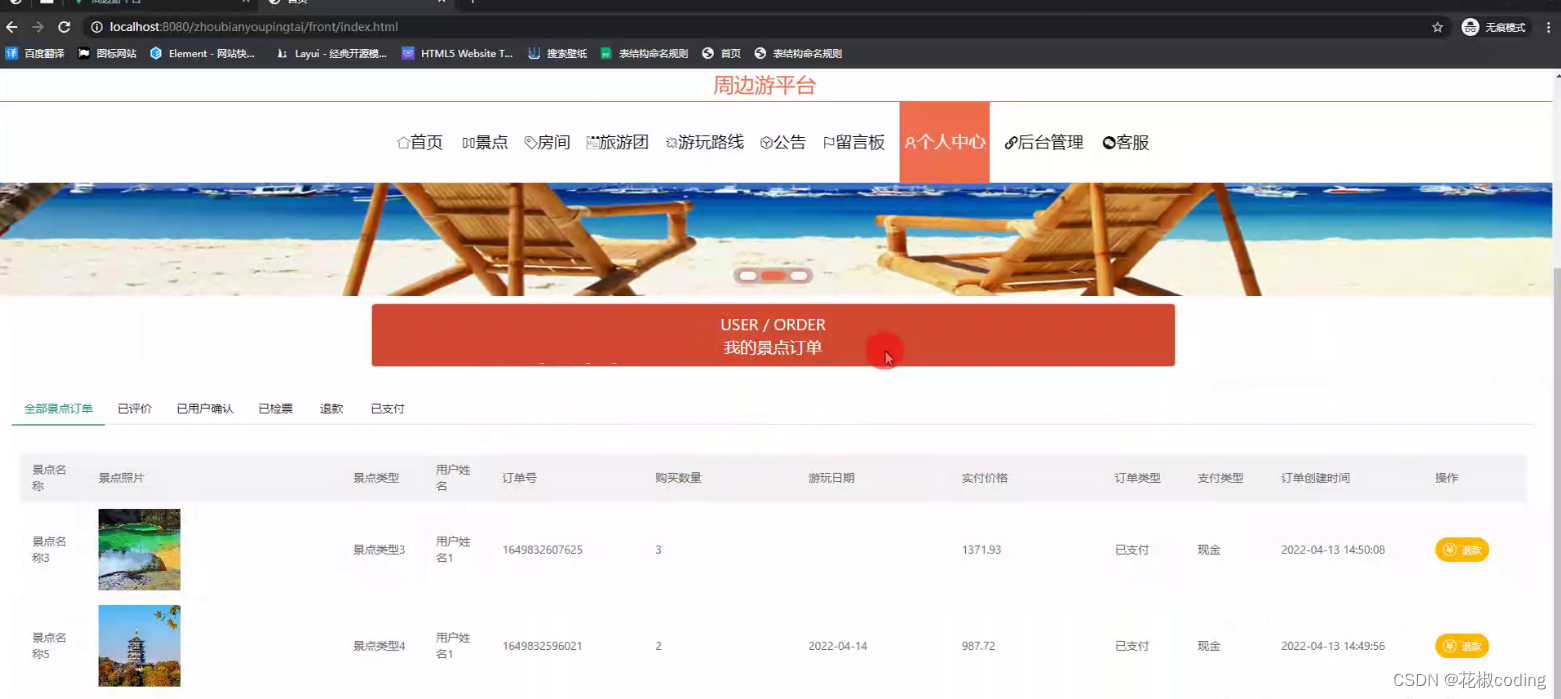Screen dimensions: 1561x699
Task: Click the 实付价格 column header
Action: click(985, 478)
